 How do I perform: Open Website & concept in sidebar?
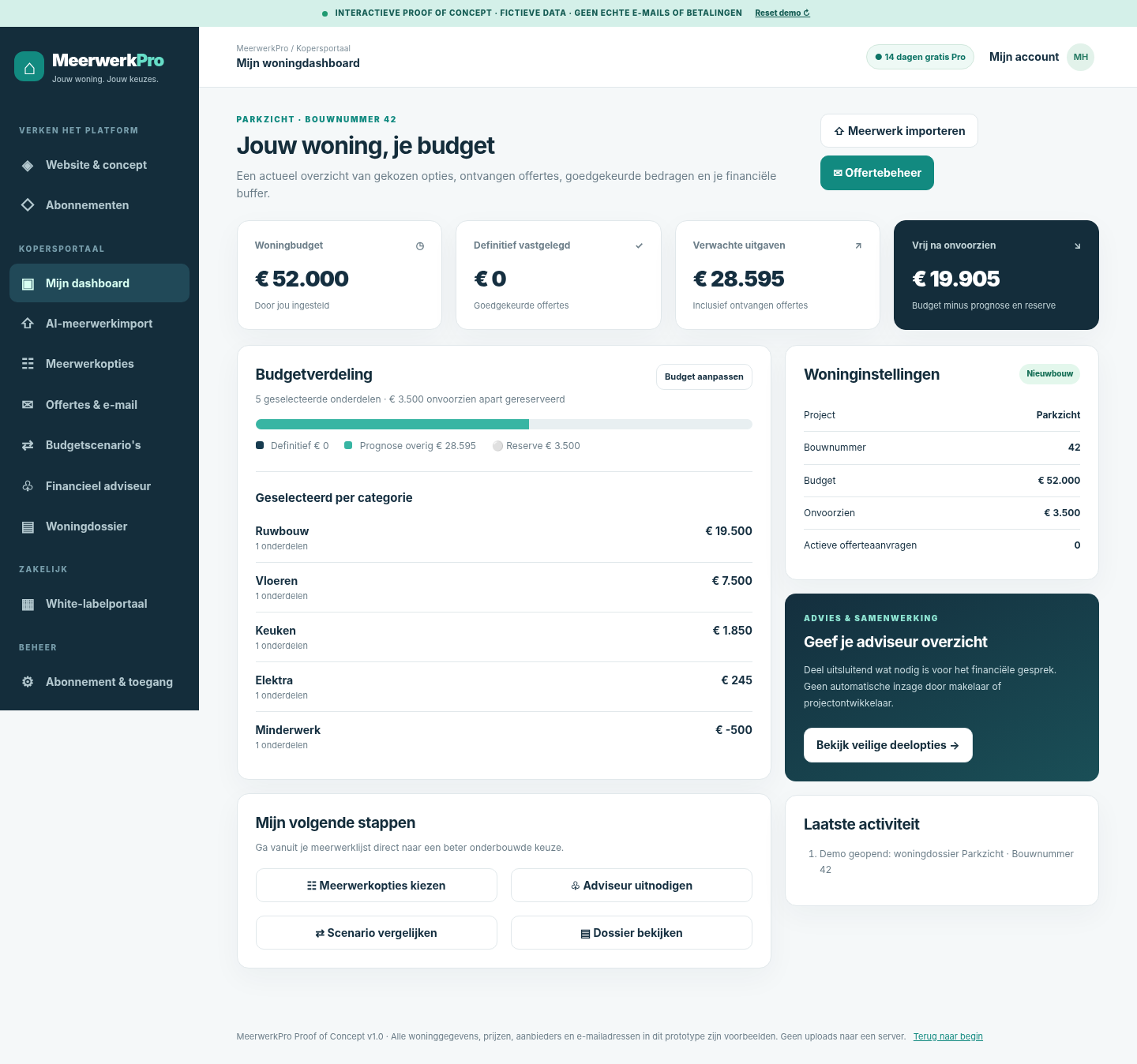[x=99, y=165]
